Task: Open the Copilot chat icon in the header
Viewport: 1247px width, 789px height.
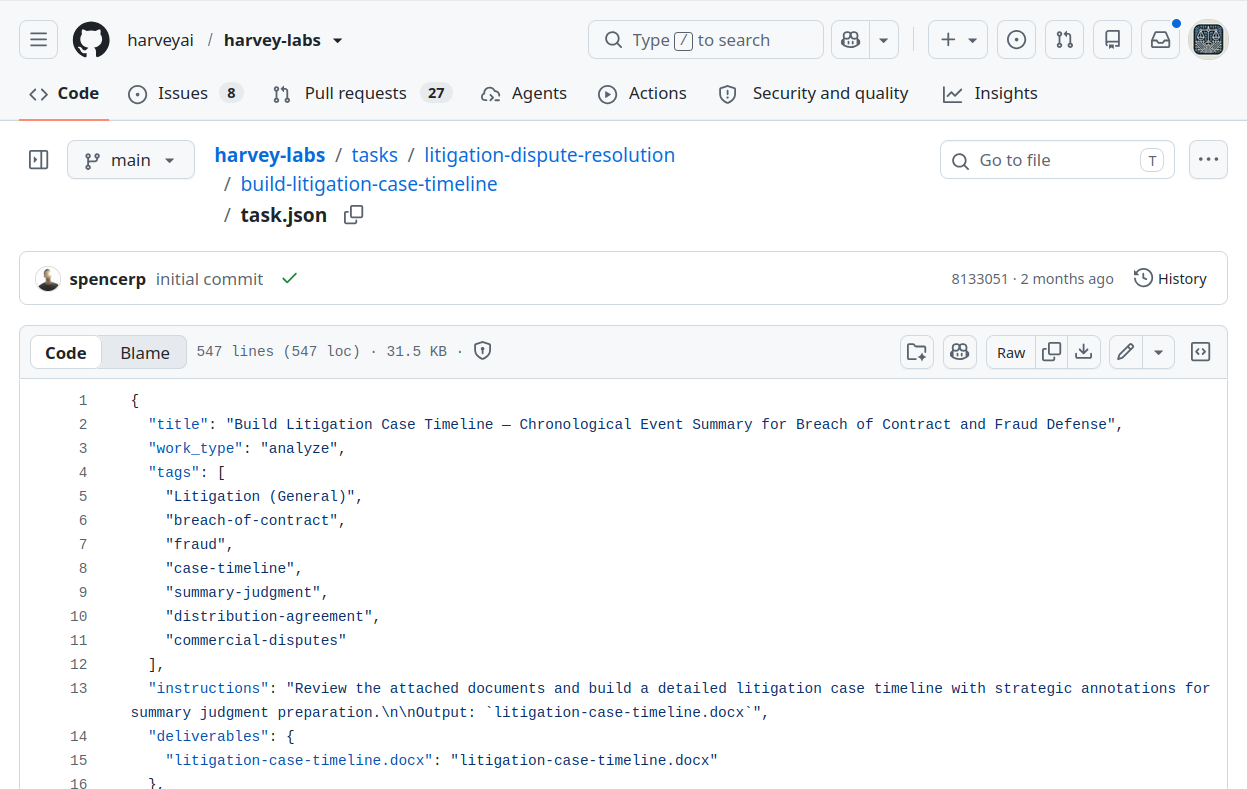Action: pyautogui.click(x=851, y=40)
